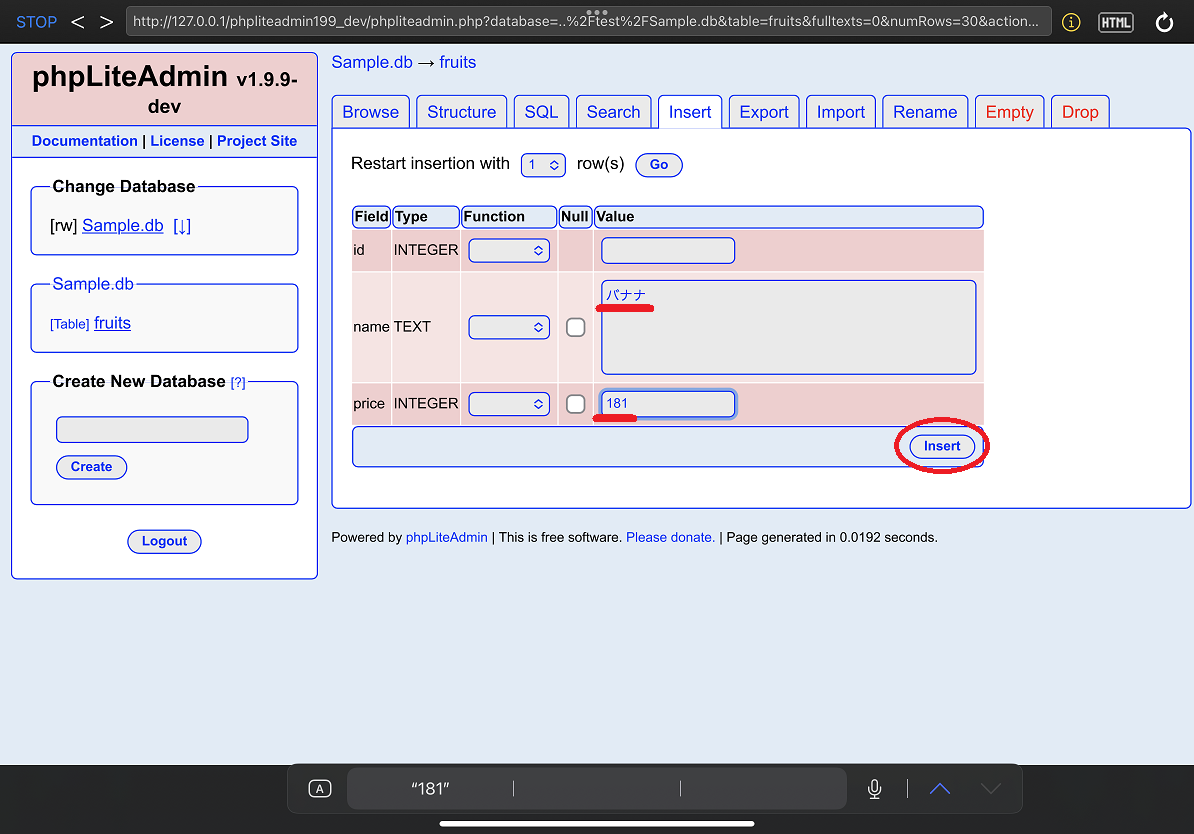Screen dimensions: 1194x834
Task: Click Sample.db in the breadcrumb
Action: pos(372,62)
